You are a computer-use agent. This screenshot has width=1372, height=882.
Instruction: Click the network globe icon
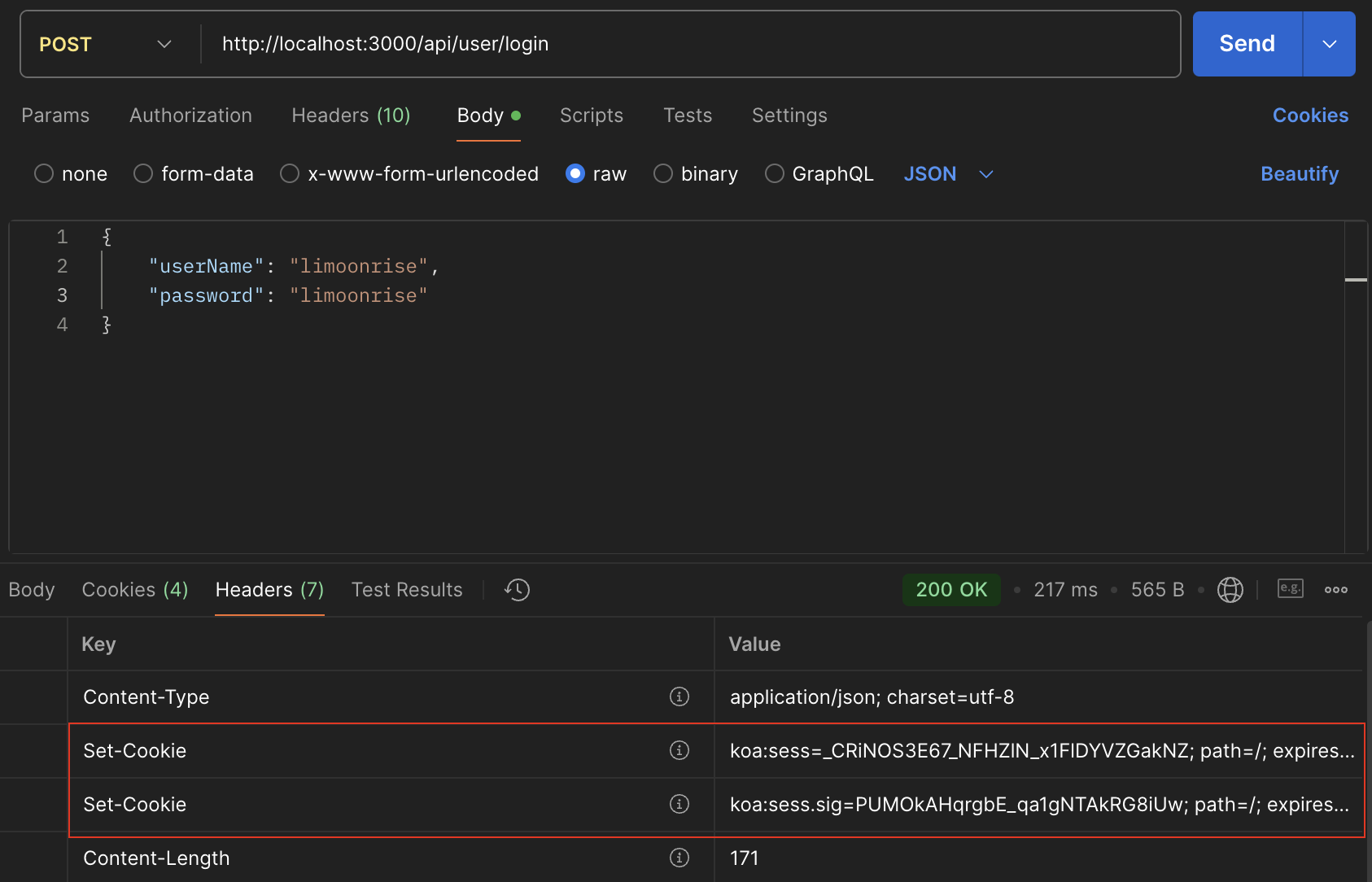tap(1230, 590)
